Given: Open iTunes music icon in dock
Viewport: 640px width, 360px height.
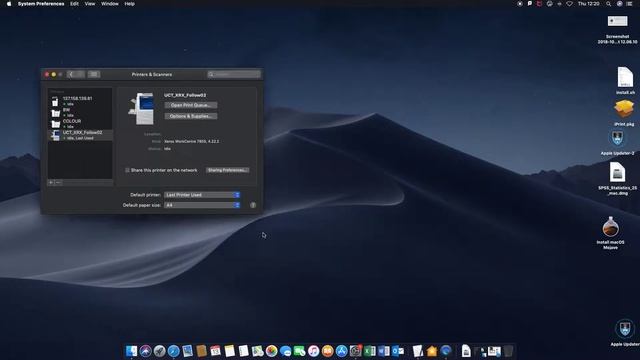Looking at the screenshot, I should (x=313, y=351).
